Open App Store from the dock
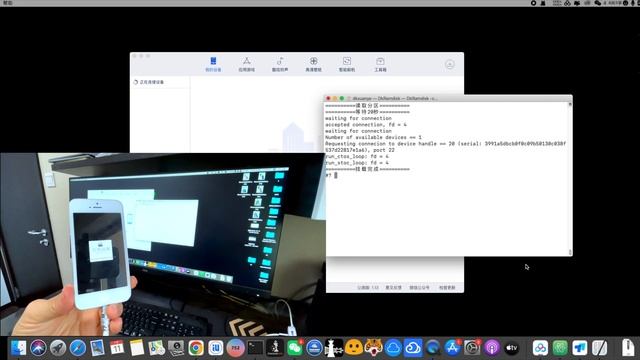This screenshot has height=360, width=640. pos(452,348)
